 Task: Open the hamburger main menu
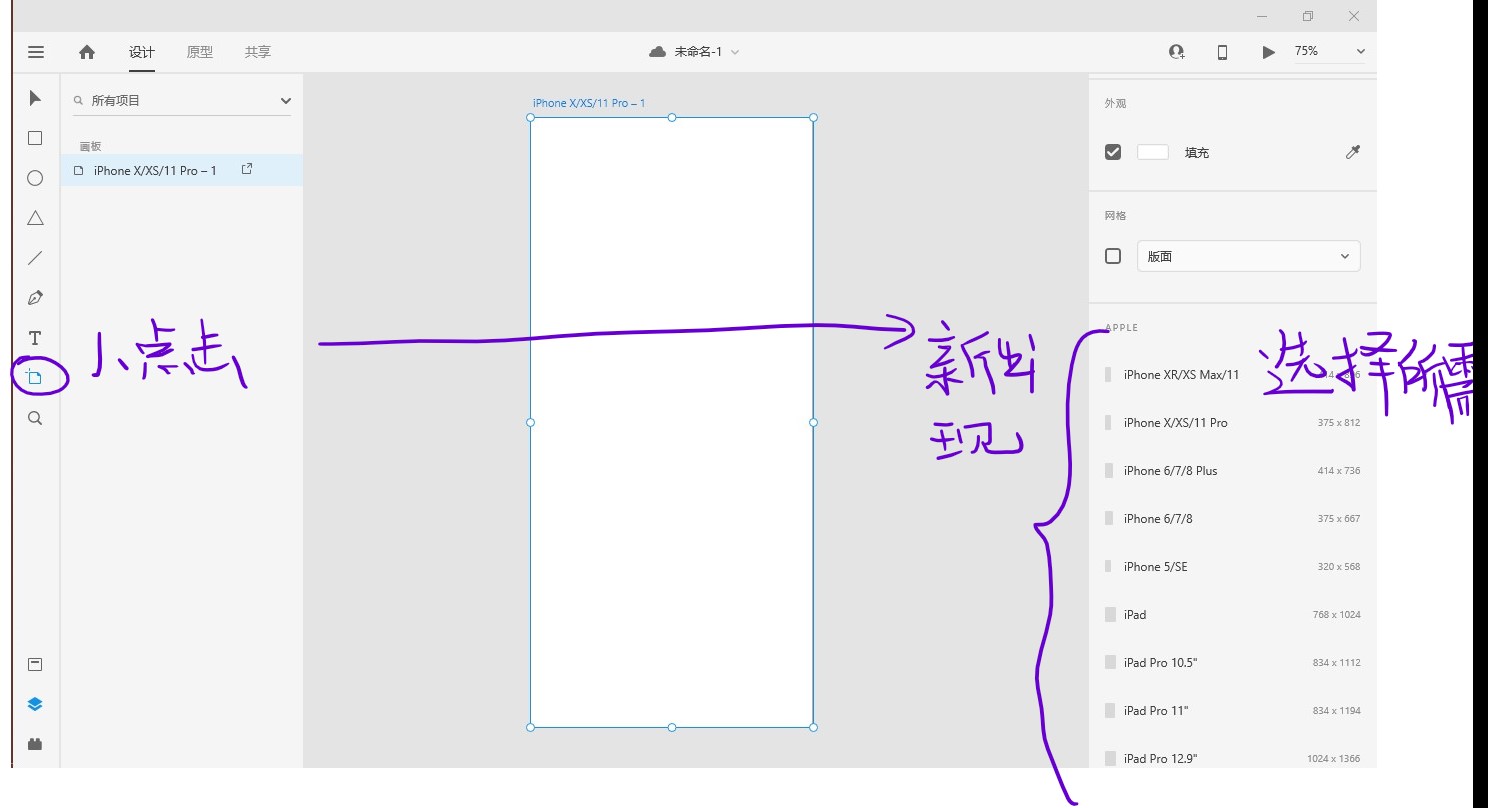(36, 52)
